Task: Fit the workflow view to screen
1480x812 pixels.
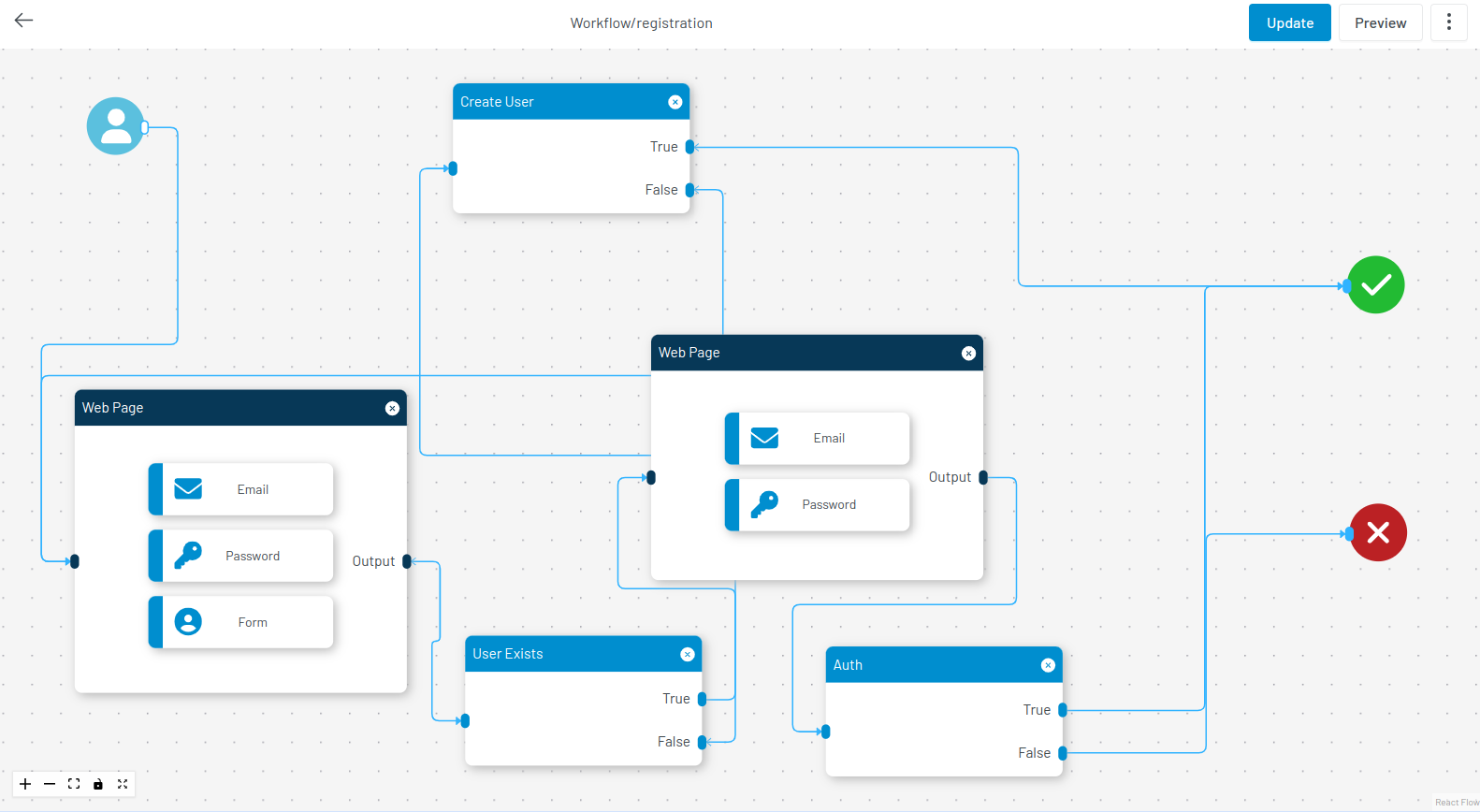Action: (74, 784)
